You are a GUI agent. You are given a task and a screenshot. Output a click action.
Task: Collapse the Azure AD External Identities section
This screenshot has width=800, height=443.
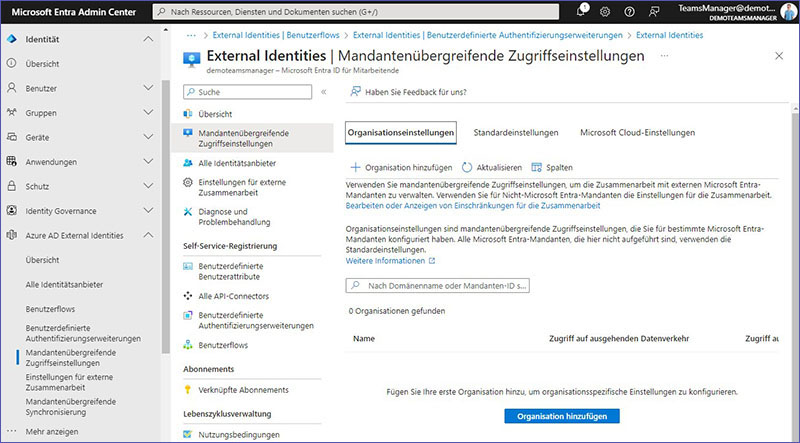(x=148, y=235)
